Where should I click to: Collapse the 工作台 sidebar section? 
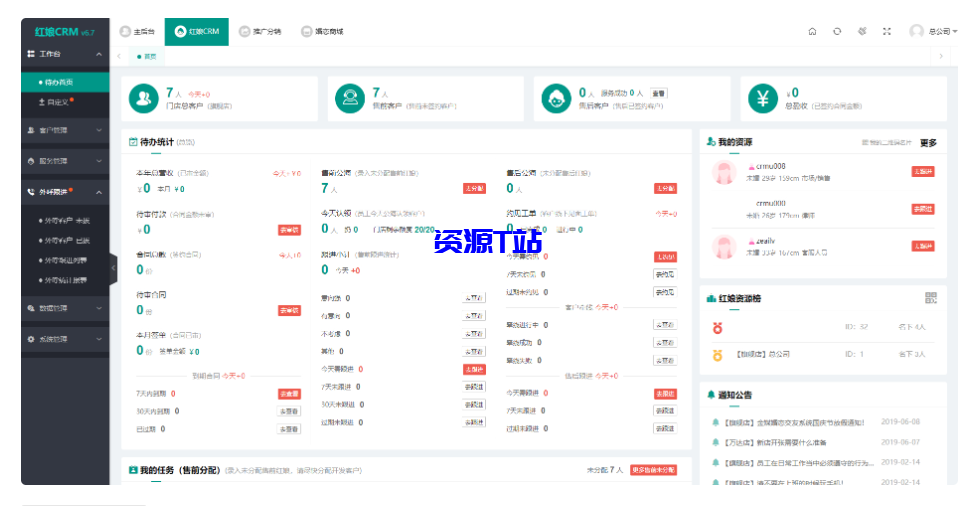(65, 54)
